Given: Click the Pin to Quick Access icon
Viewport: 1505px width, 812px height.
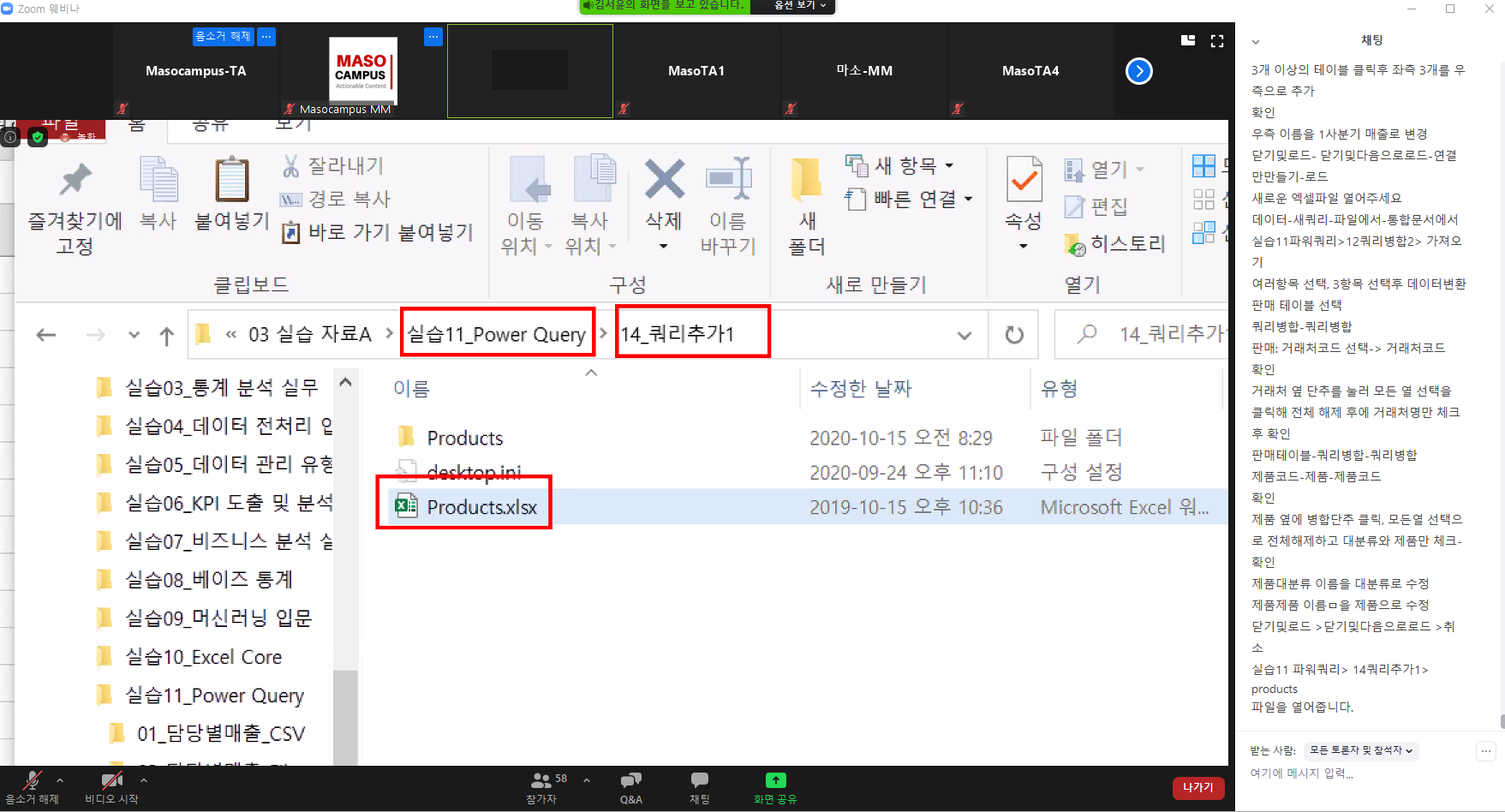Looking at the screenshot, I should pyautogui.click(x=75, y=180).
